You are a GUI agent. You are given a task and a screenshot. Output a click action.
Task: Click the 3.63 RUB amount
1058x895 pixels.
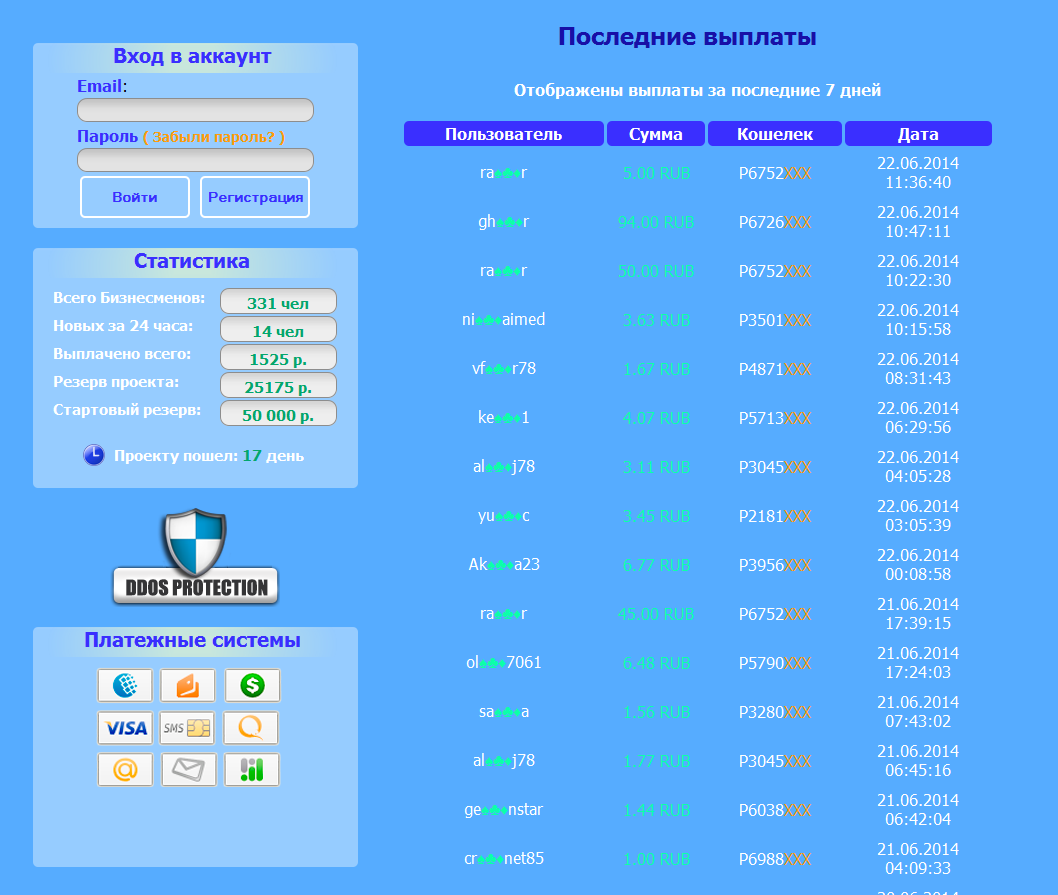pos(656,321)
